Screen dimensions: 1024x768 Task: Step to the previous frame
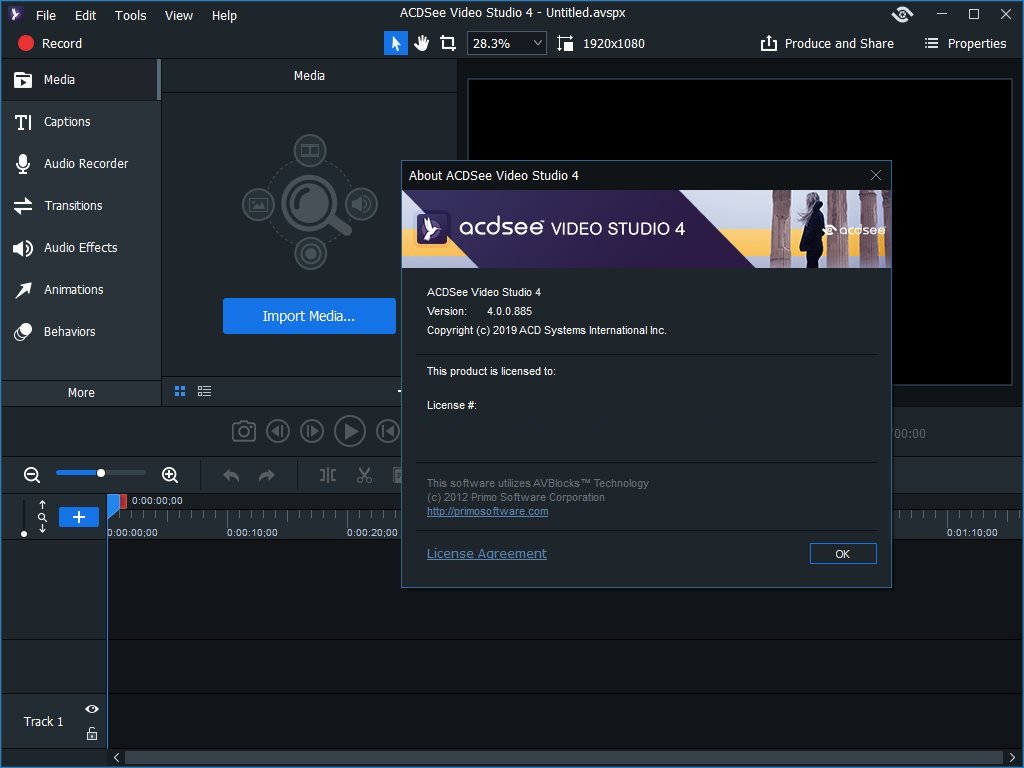(x=278, y=432)
